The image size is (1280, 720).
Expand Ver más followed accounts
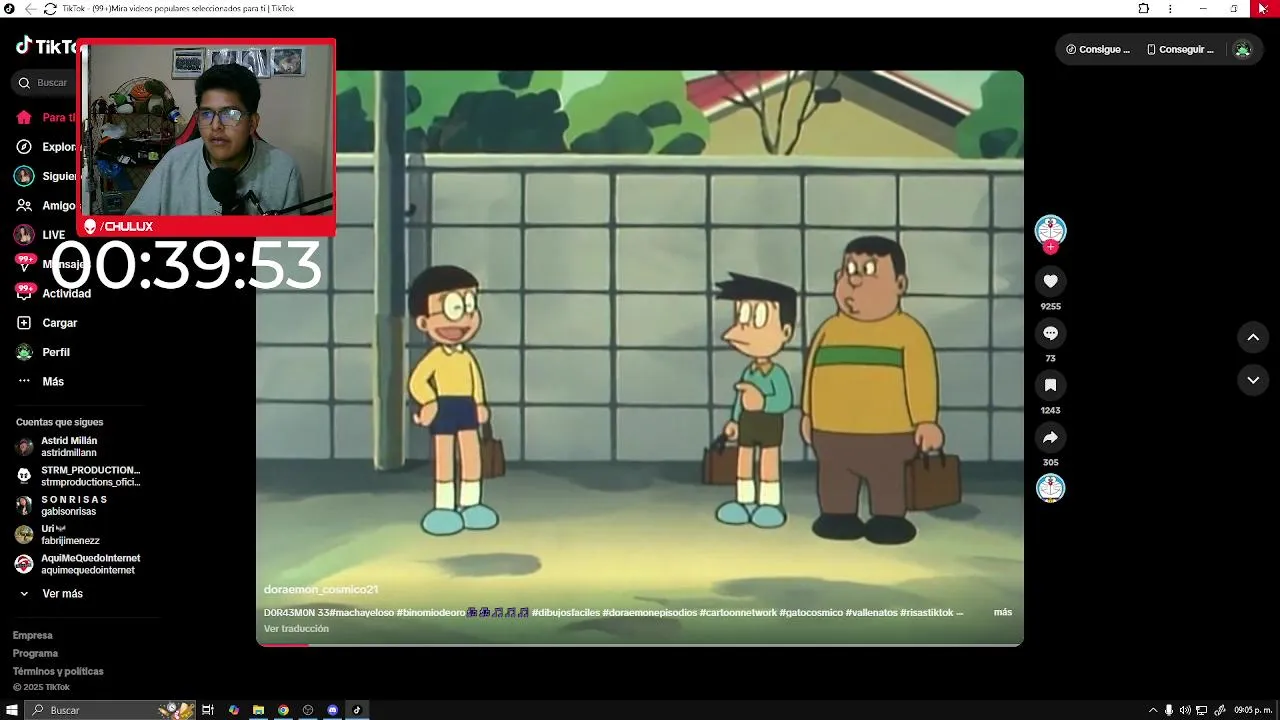(50, 594)
